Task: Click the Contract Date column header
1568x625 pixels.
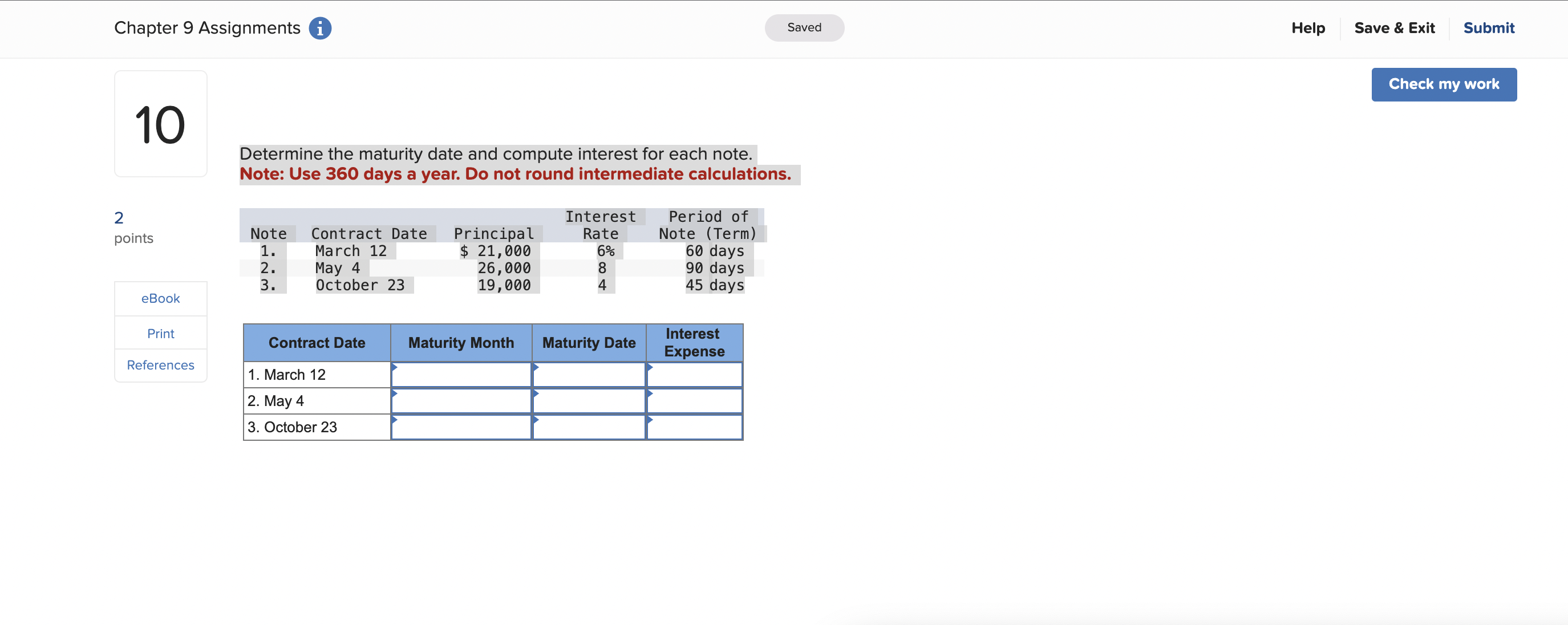Action: pos(317,343)
